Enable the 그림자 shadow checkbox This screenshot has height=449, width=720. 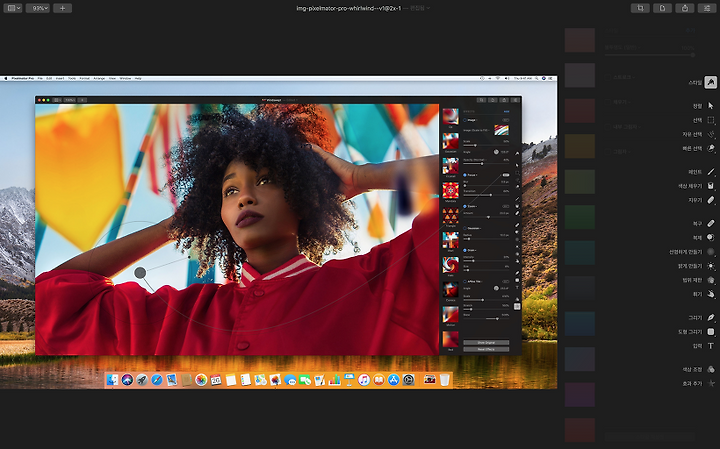pos(608,152)
